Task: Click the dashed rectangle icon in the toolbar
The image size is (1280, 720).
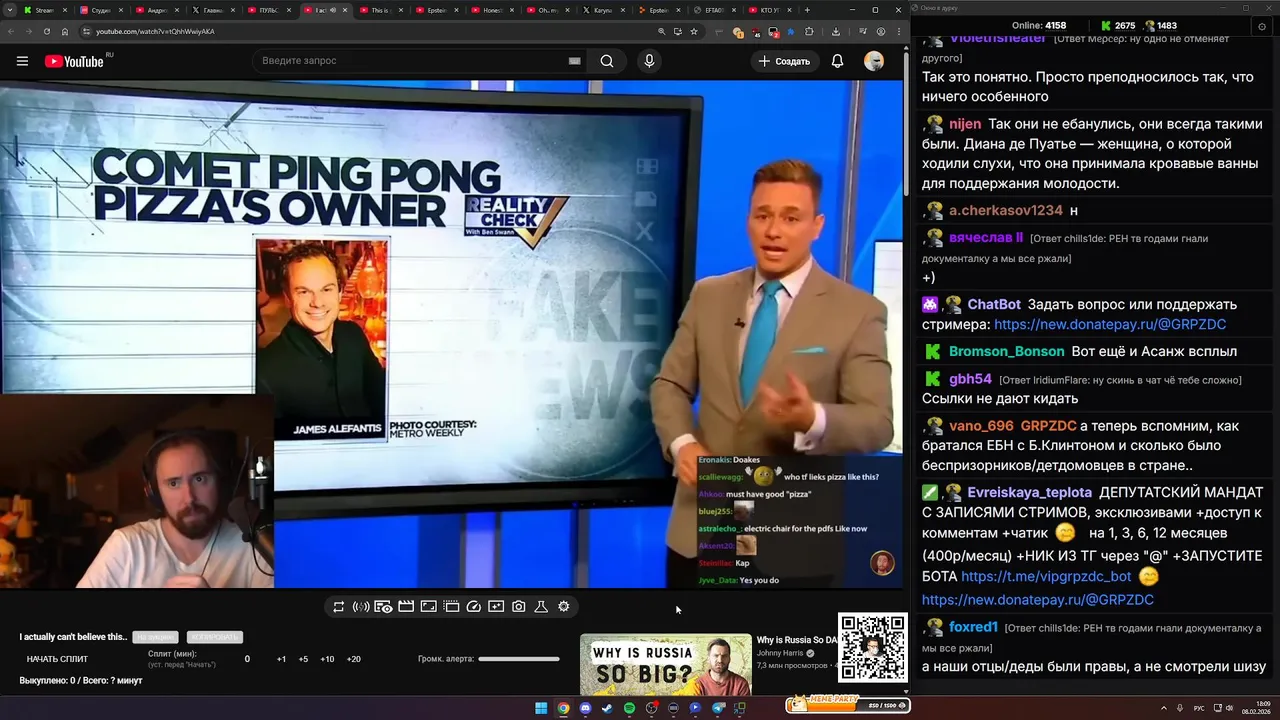Action: tap(451, 607)
